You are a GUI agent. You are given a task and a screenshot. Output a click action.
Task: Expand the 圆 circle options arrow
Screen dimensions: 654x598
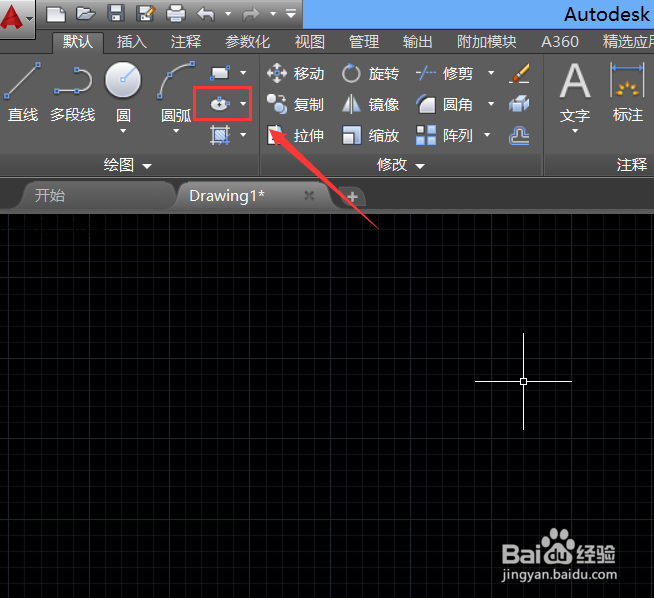(123, 131)
